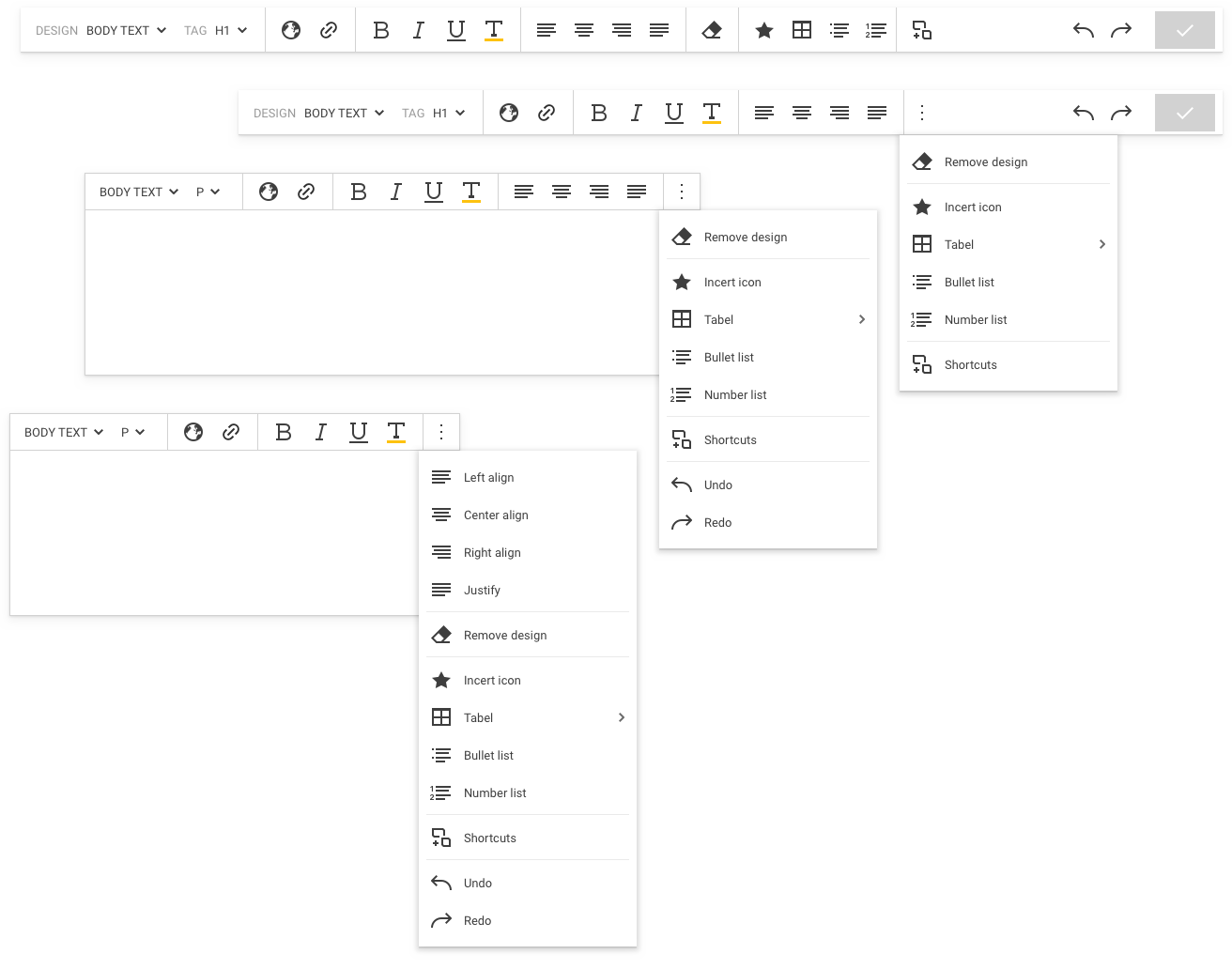This screenshot has width=1232, height=969.
Task: Open the H1 tag dropdown in top toolbar
Action: tap(231, 30)
